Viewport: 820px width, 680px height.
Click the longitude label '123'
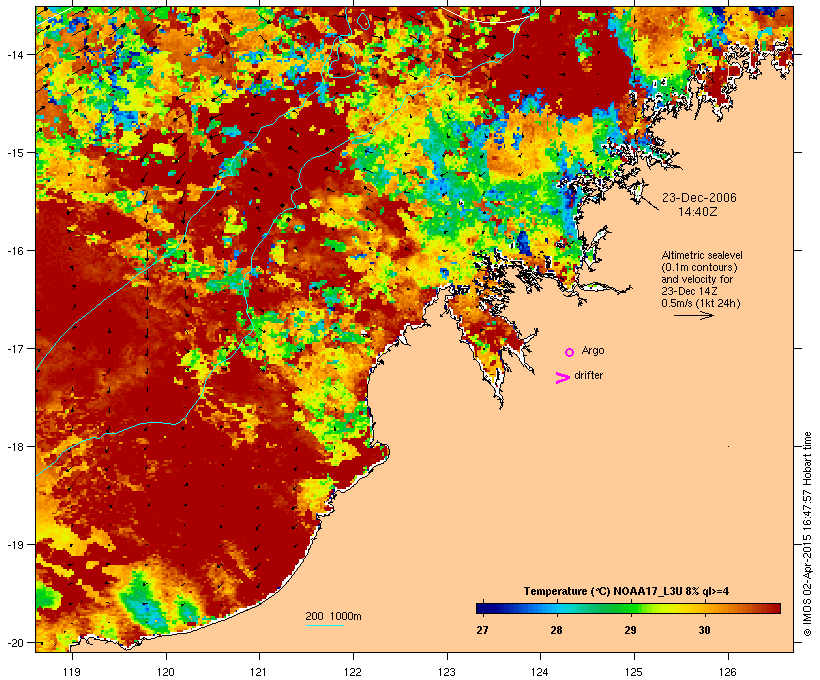tap(447, 672)
